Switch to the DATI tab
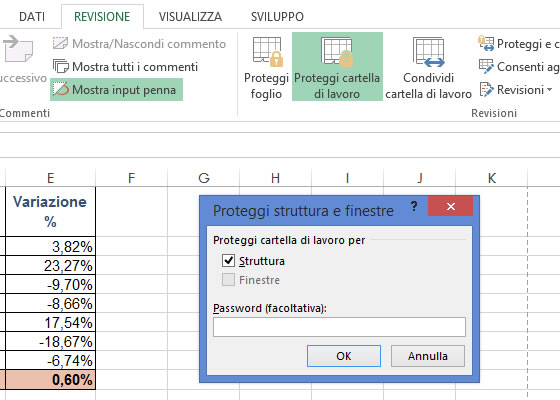 coord(32,17)
